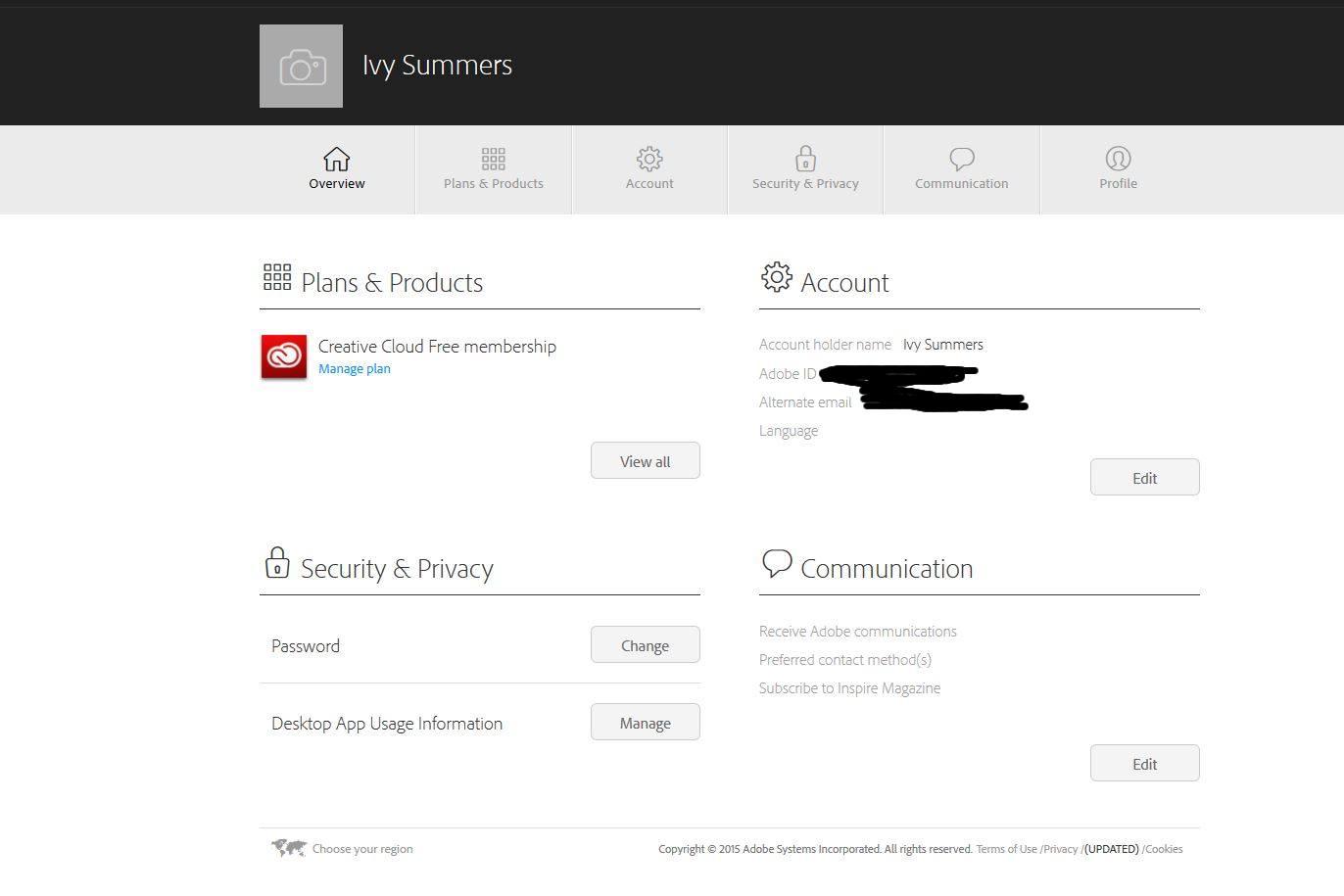Click the Adobe ID label
Image resolution: width=1344 pixels, height=896 pixels.
click(x=788, y=374)
